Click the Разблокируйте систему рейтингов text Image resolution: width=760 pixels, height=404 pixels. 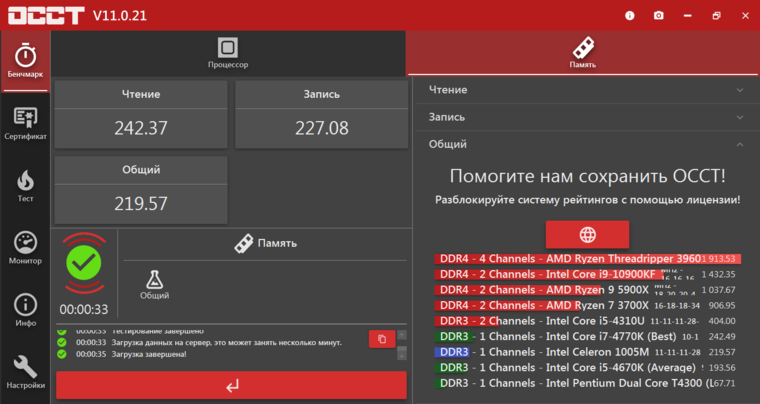587,200
